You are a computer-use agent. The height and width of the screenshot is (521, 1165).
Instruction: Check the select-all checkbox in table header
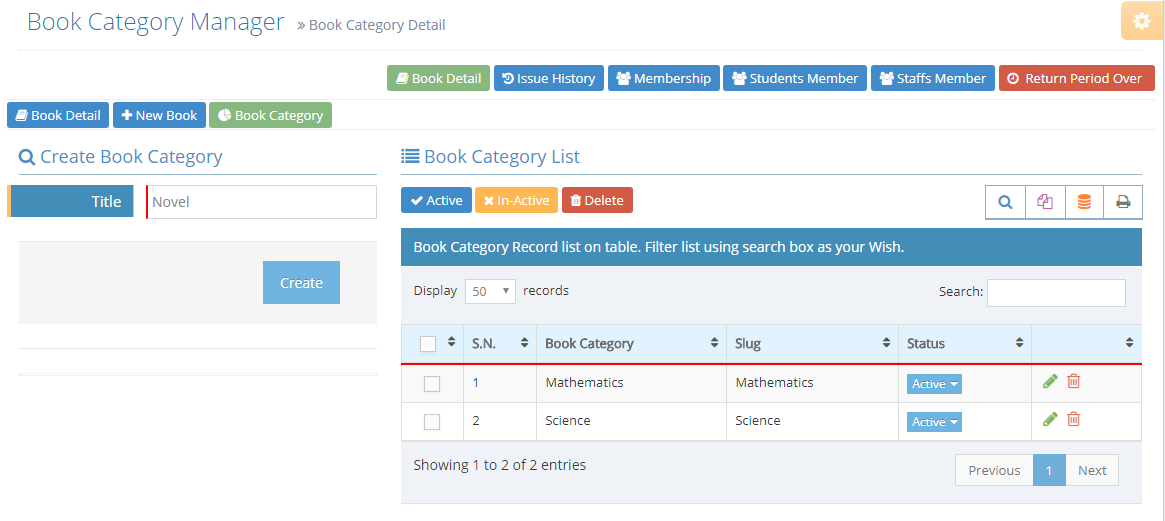[x=428, y=344]
